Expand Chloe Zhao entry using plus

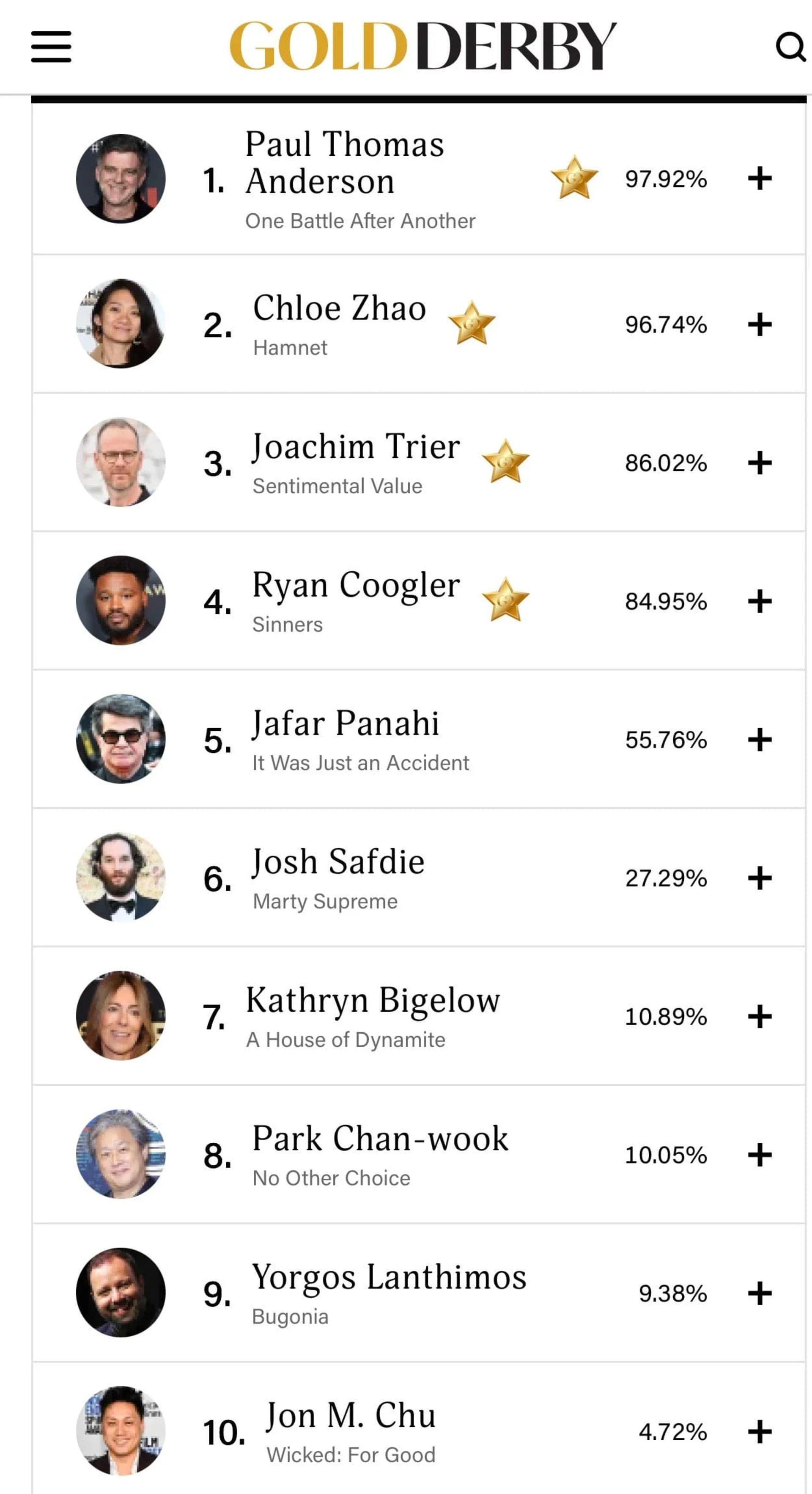[x=759, y=324]
